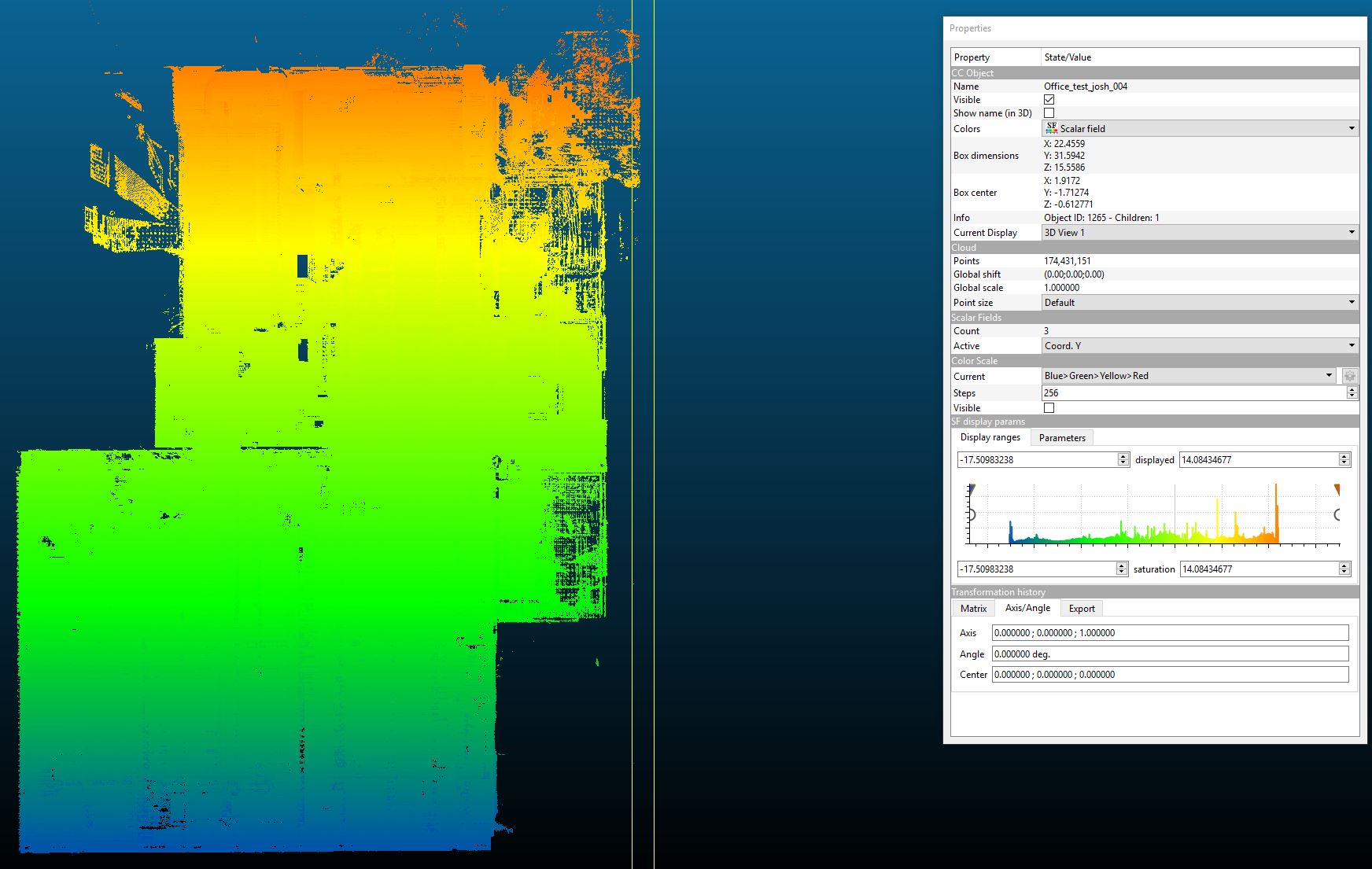Click the left saturation circle handle on histogram
This screenshot has width=1372, height=869.
click(x=972, y=515)
